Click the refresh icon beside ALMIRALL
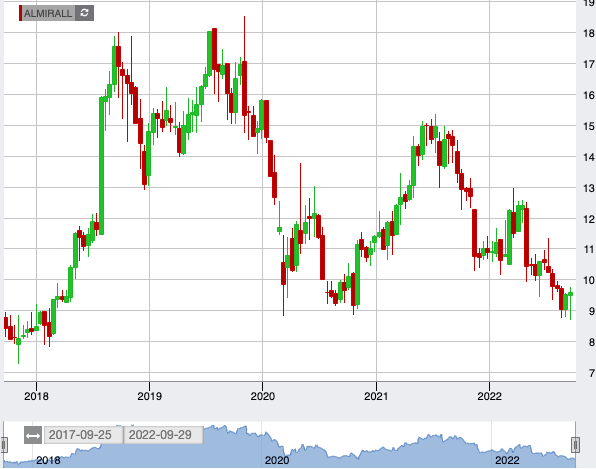 click(84, 13)
